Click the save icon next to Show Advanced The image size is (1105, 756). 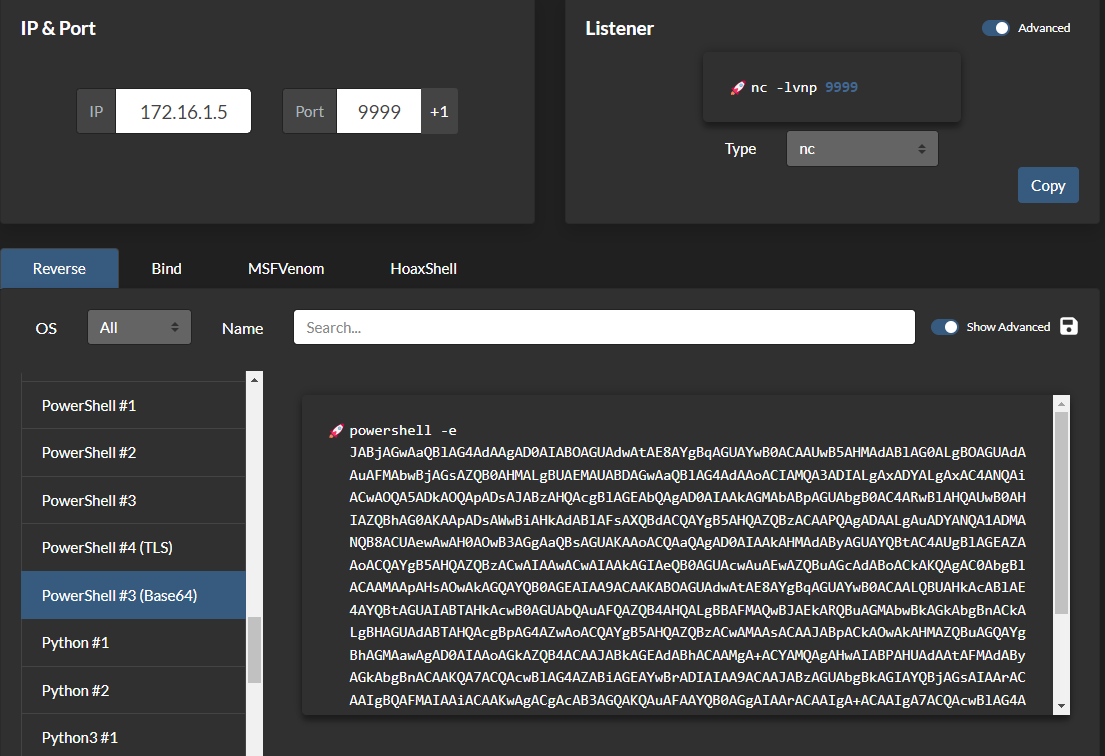point(1068,326)
